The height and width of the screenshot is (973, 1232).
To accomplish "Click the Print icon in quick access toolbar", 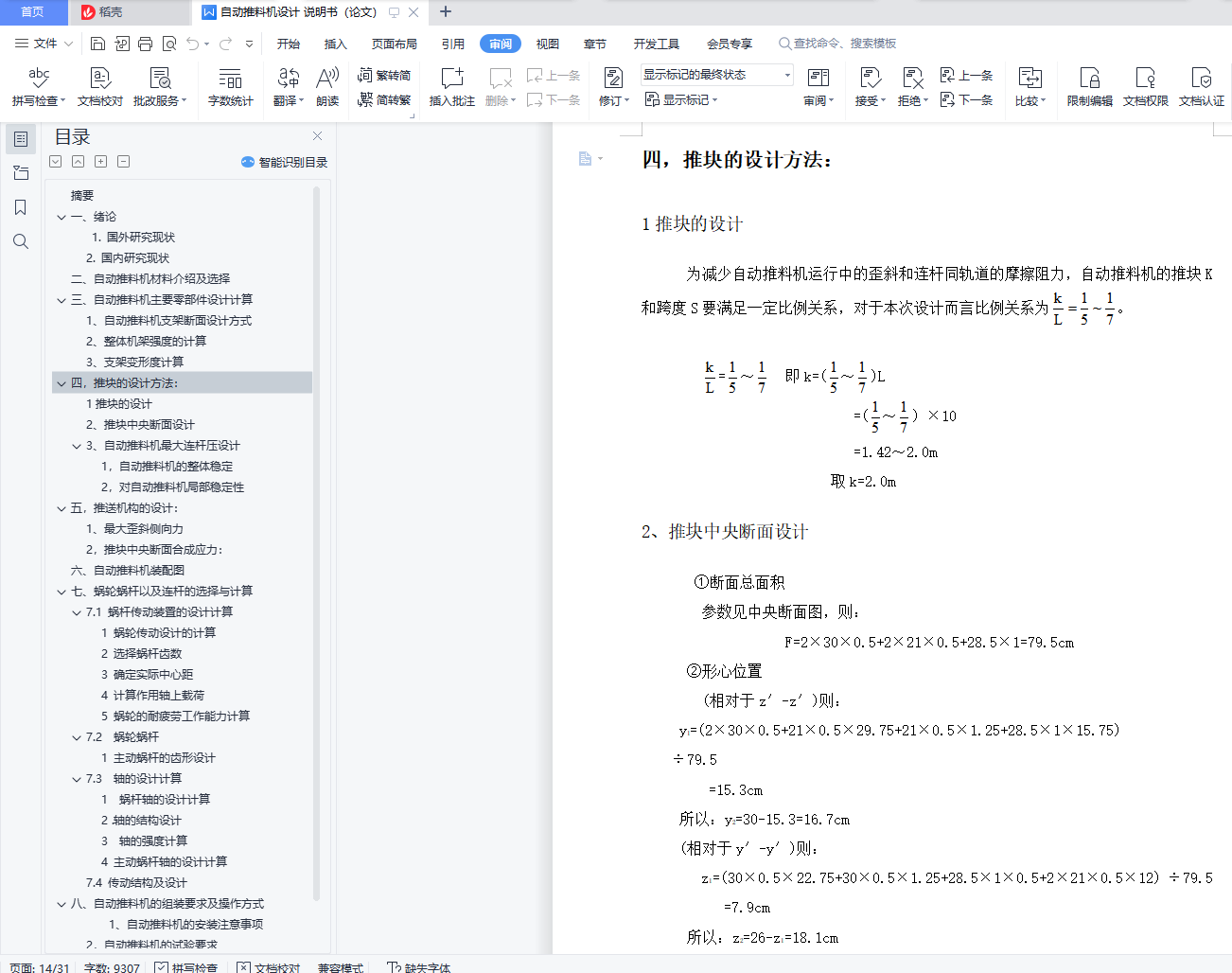I will (x=145, y=44).
